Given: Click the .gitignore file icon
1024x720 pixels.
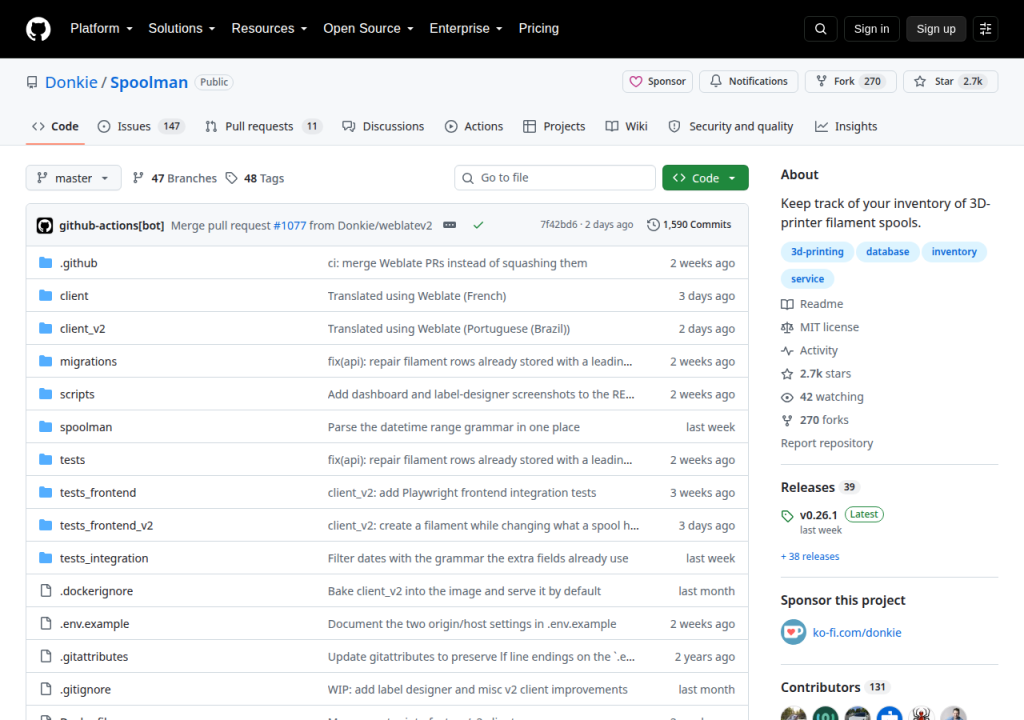Looking at the screenshot, I should coord(46,689).
